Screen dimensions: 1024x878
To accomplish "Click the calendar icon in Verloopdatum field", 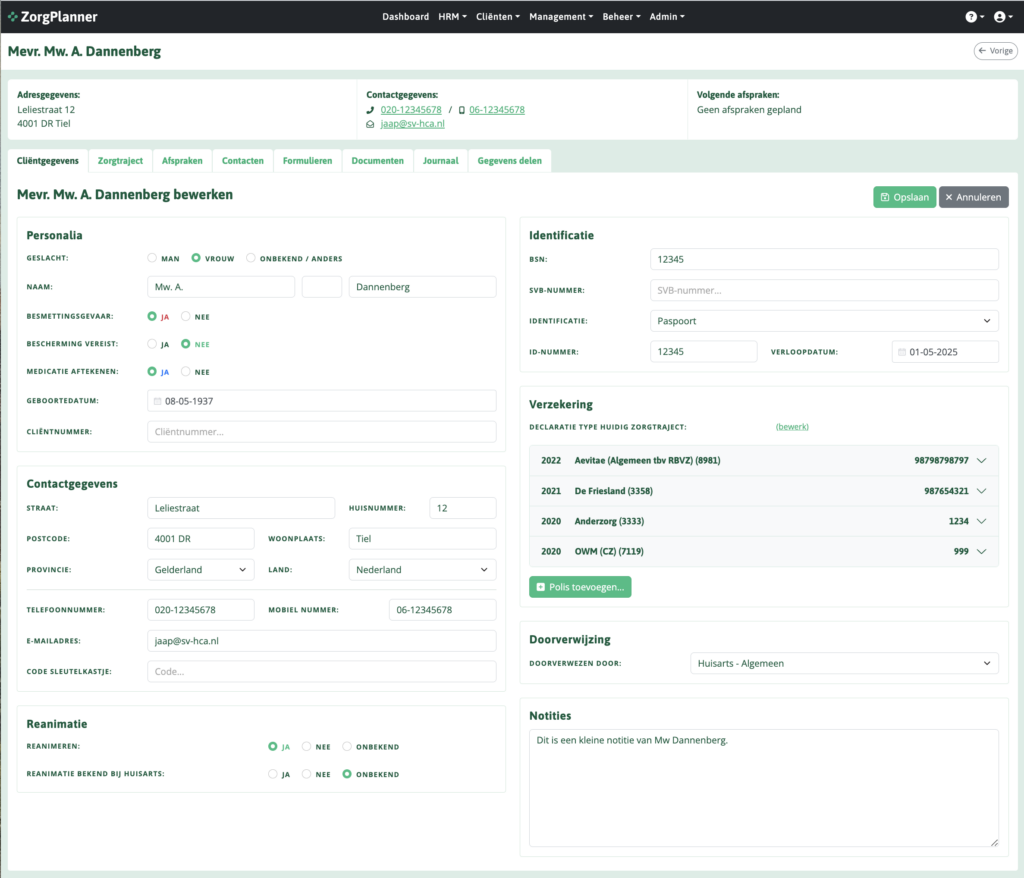I will (902, 352).
